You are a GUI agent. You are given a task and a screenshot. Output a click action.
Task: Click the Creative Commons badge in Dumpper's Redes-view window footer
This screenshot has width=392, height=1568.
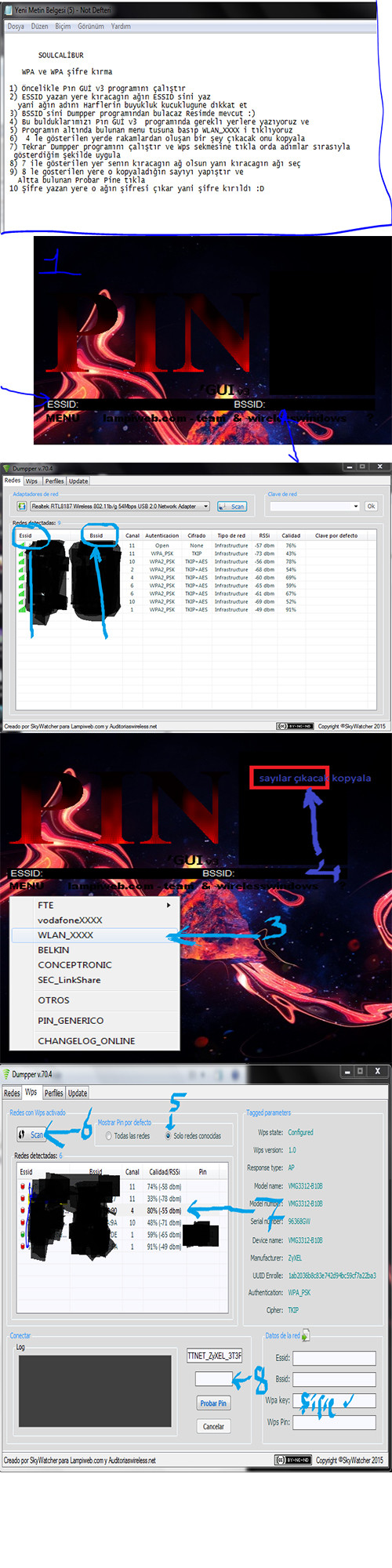click(295, 726)
